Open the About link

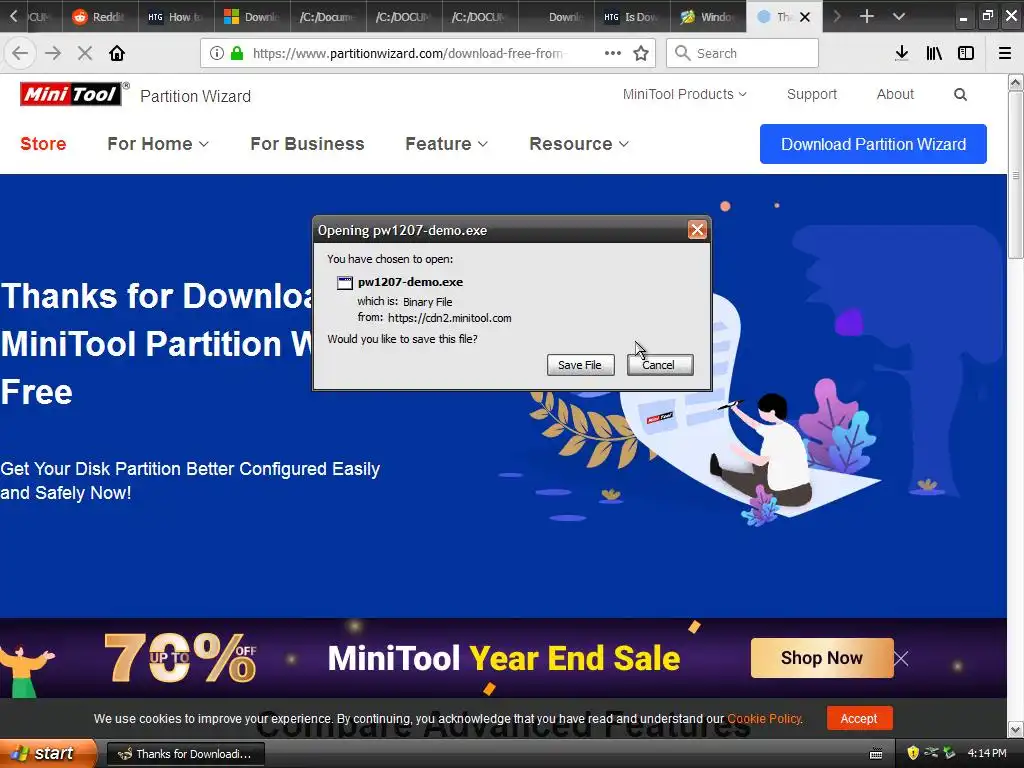(895, 94)
